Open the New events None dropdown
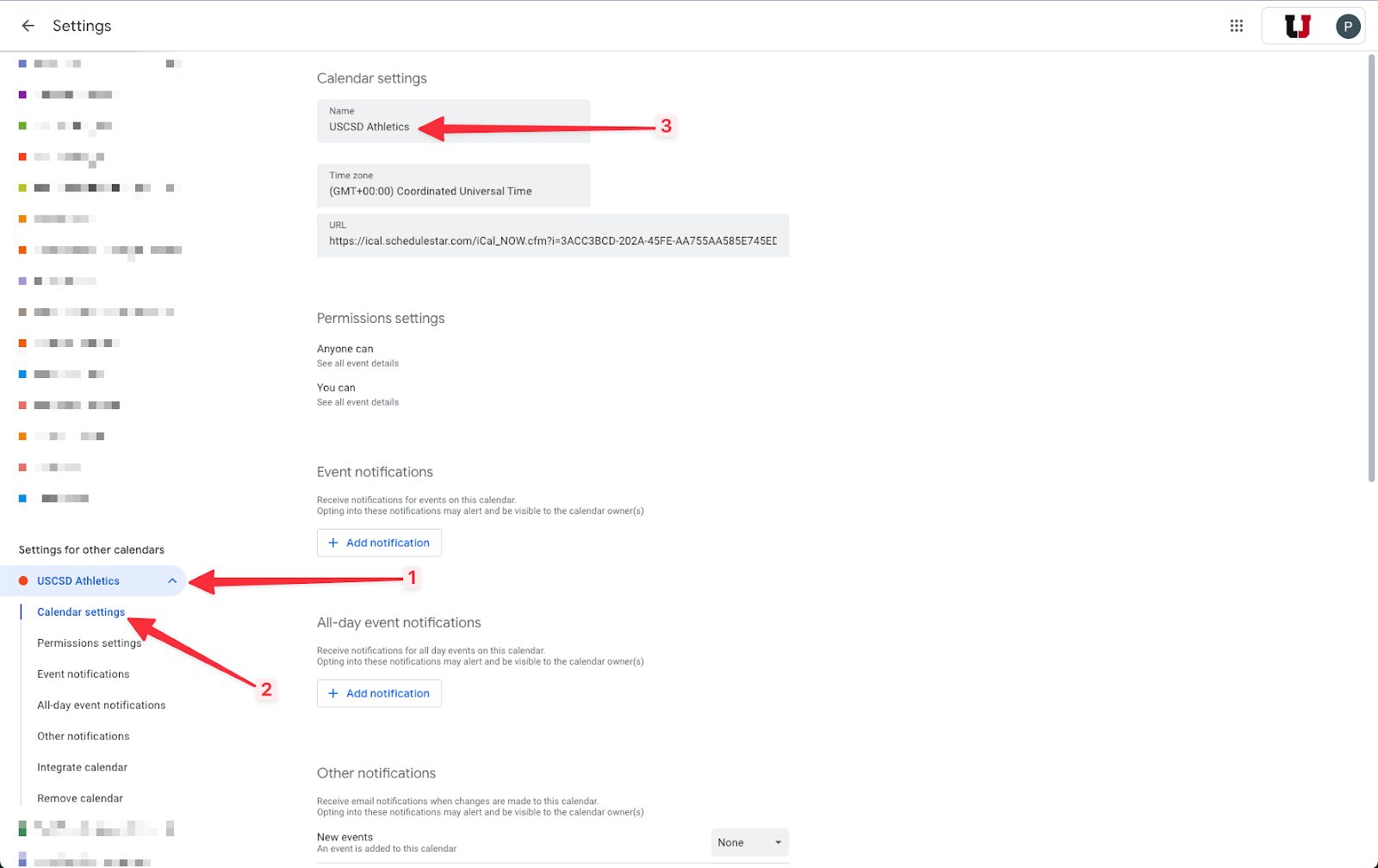Viewport: 1378px width, 868px height. point(749,842)
